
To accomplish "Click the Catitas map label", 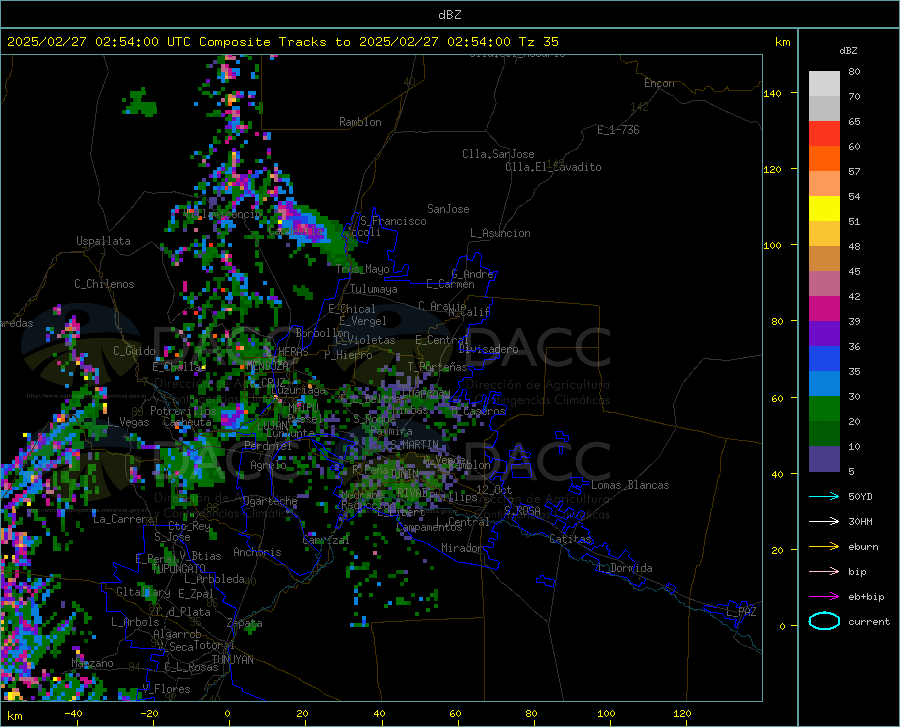I will pyautogui.click(x=570, y=539).
